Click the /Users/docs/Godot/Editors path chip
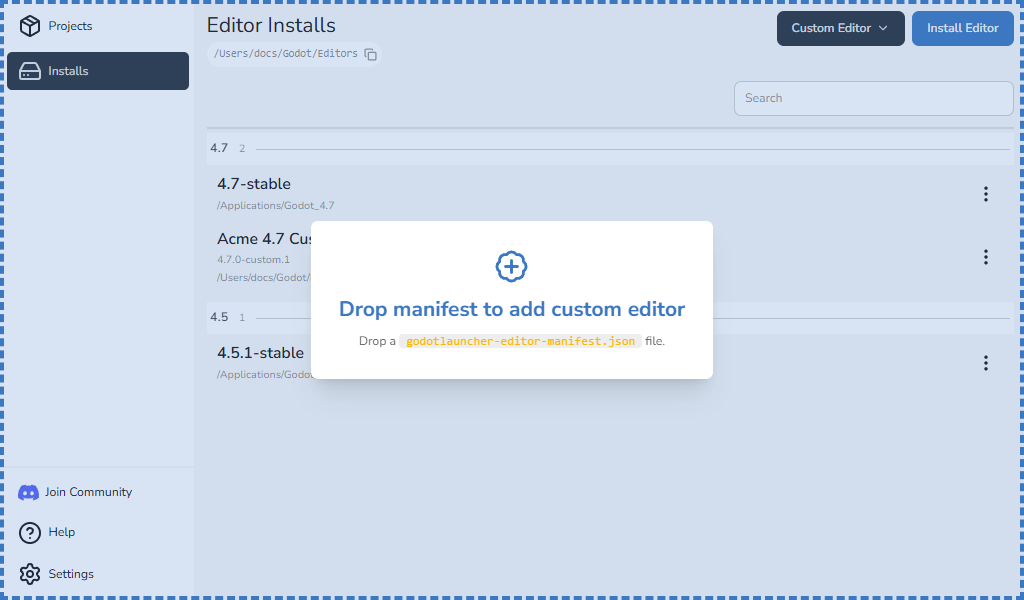 pos(295,54)
